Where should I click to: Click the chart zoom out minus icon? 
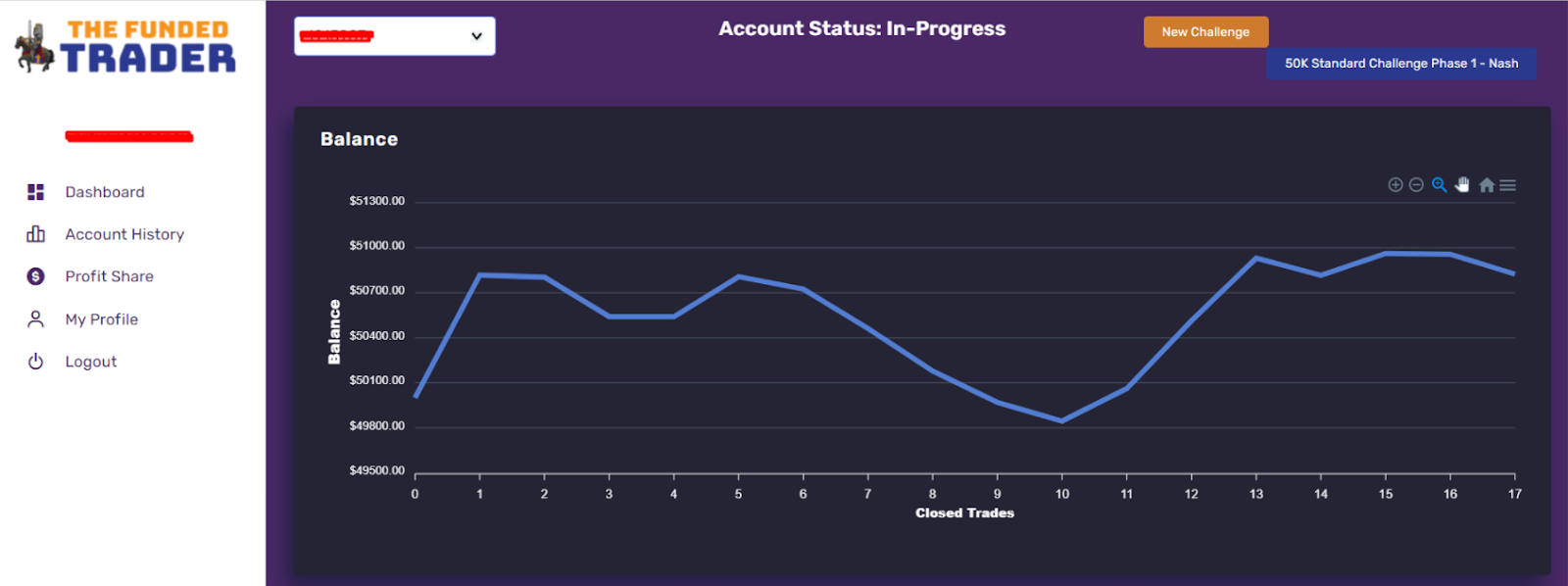[1416, 185]
